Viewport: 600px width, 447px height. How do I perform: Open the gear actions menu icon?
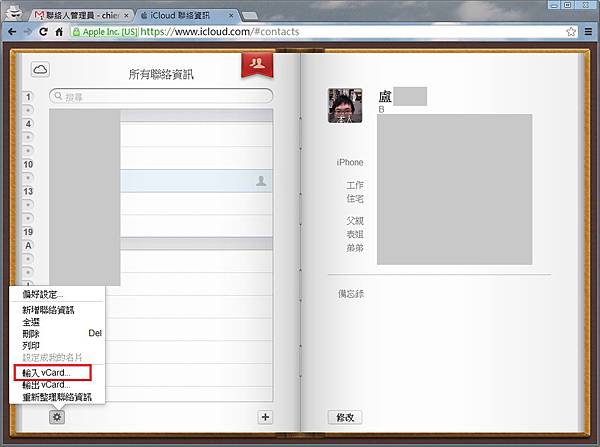click(x=57, y=417)
